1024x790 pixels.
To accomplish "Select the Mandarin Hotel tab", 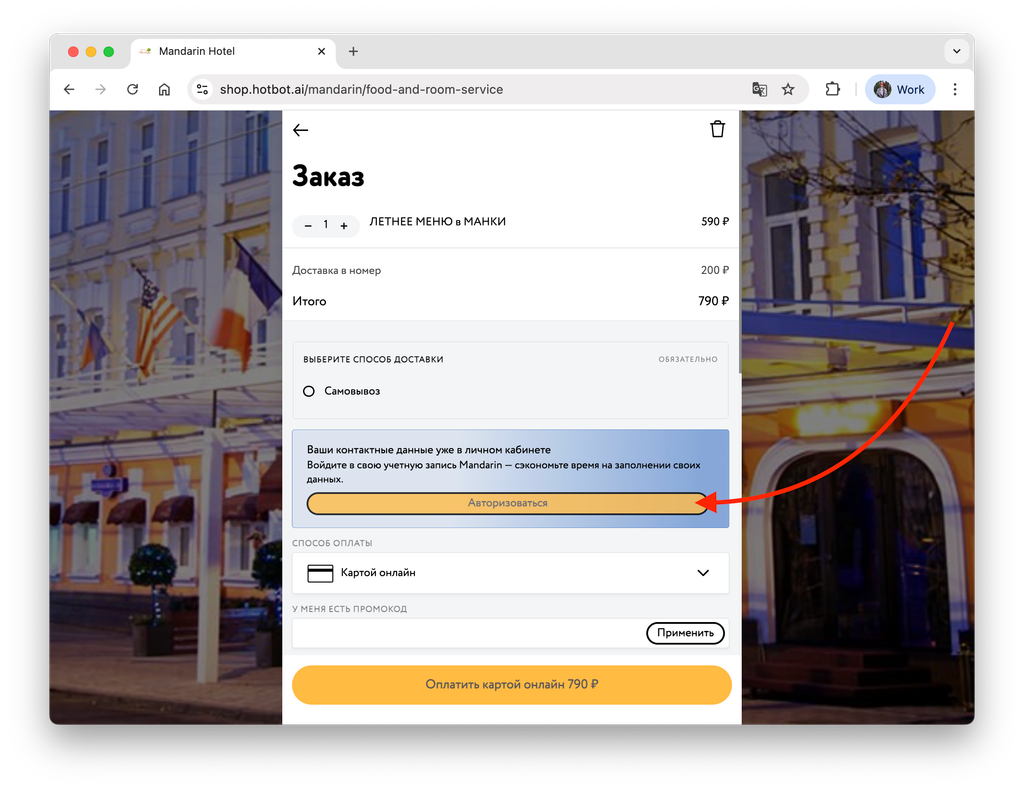I will pyautogui.click(x=234, y=52).
